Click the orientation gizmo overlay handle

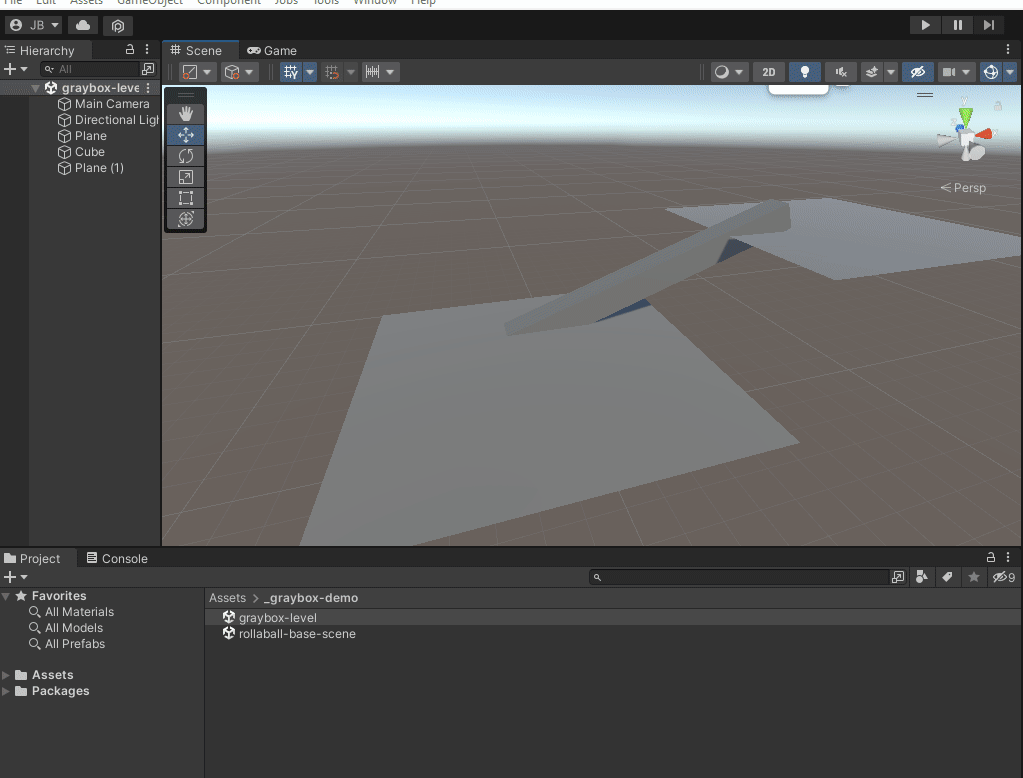924,95
